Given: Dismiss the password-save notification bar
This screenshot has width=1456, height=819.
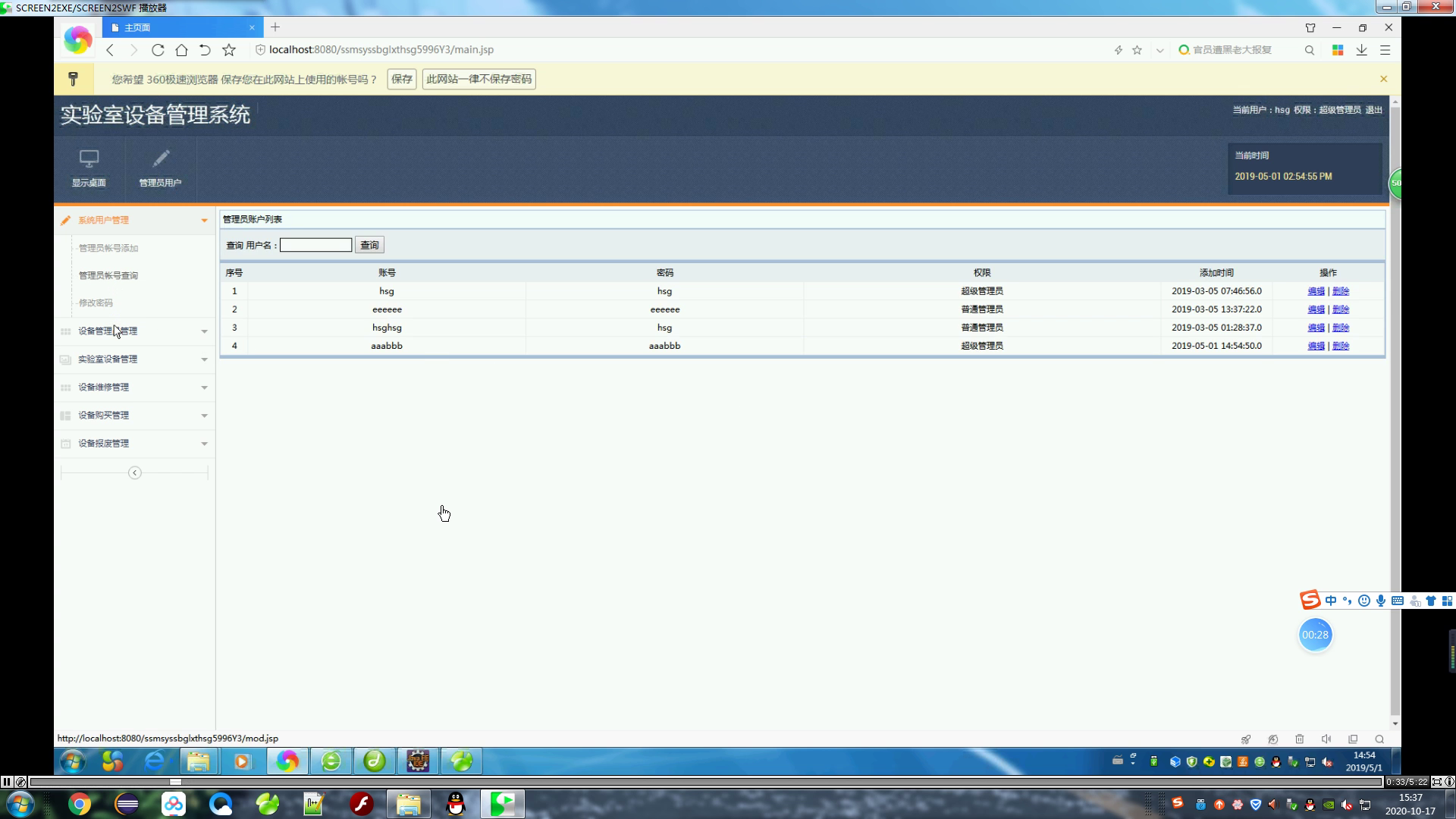Looking at the screenshot, I should pyautogui.click(x=1383, y=79).
